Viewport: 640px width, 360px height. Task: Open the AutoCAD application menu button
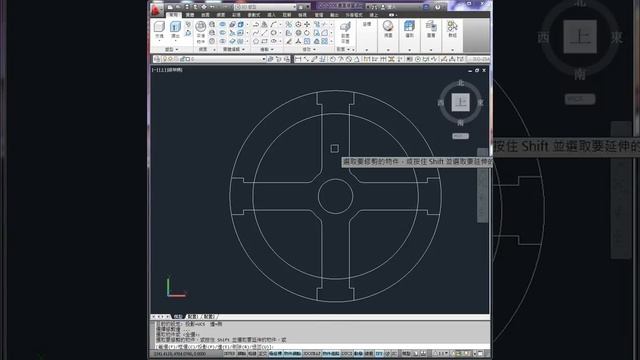click(x=156, y=9)
